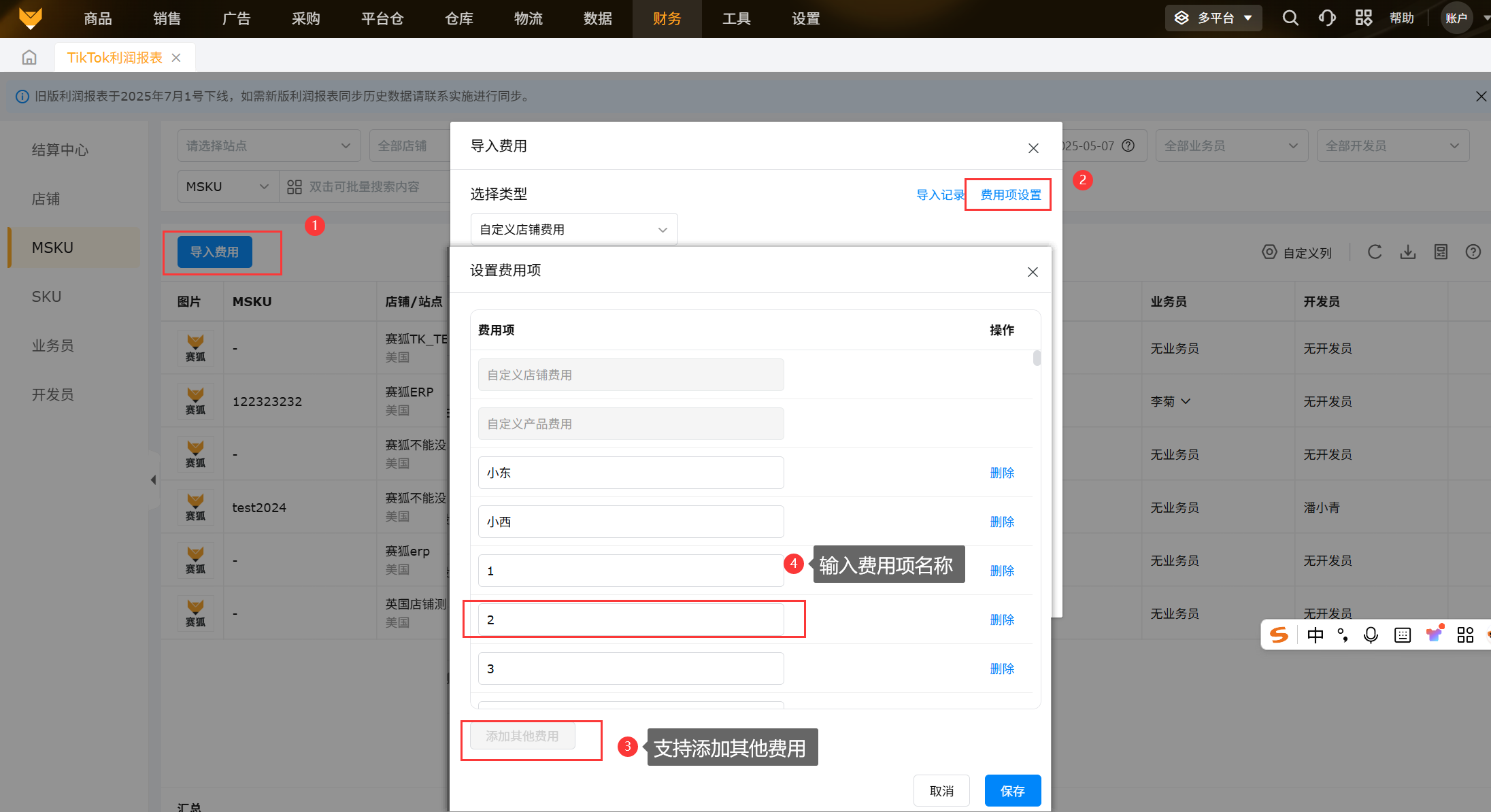
Task: Click the home icon tab
Action: pyautogui.click(x=29, y=58)
